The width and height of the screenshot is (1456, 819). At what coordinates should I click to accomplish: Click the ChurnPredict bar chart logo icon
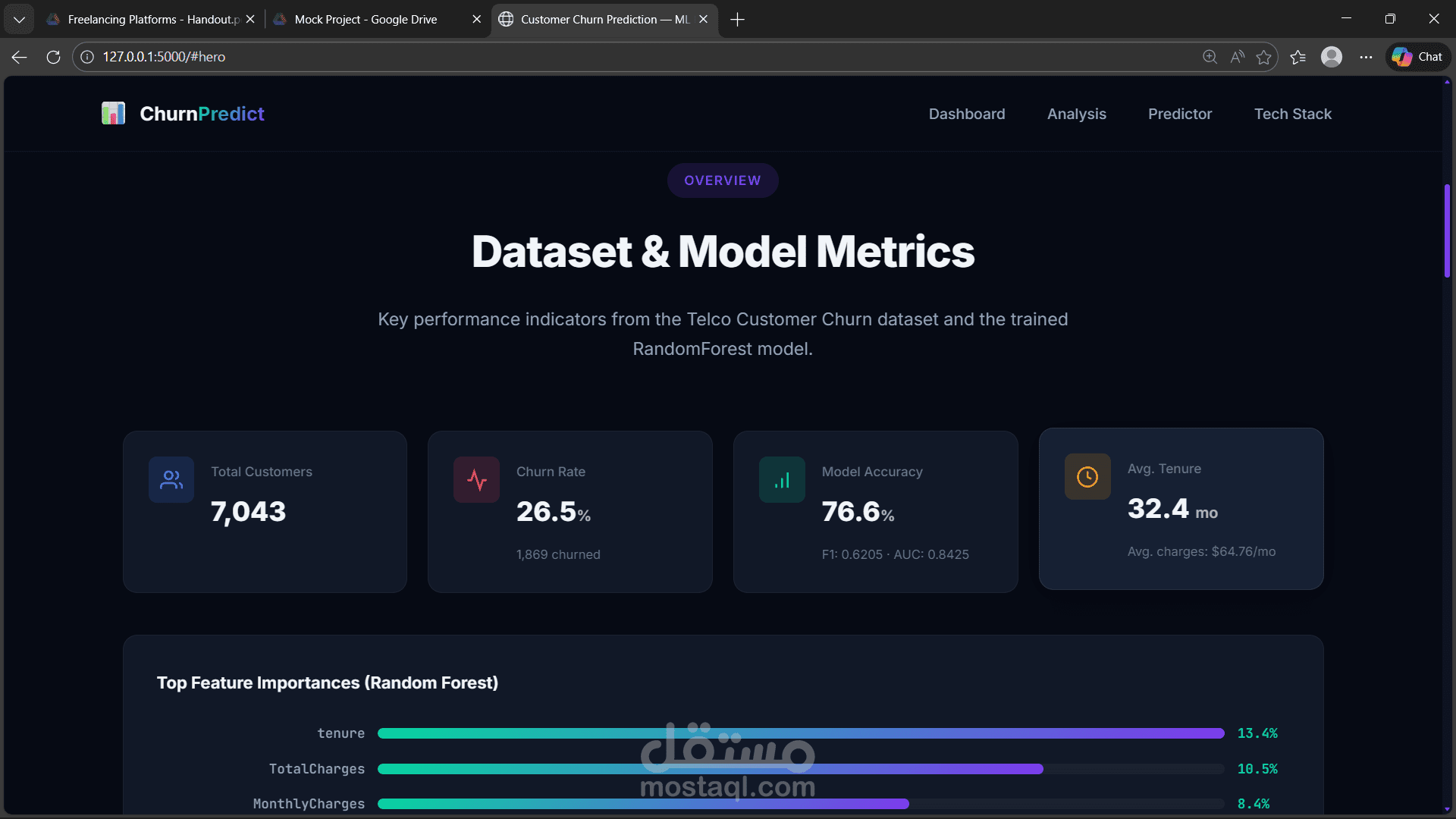coord(113,114)
